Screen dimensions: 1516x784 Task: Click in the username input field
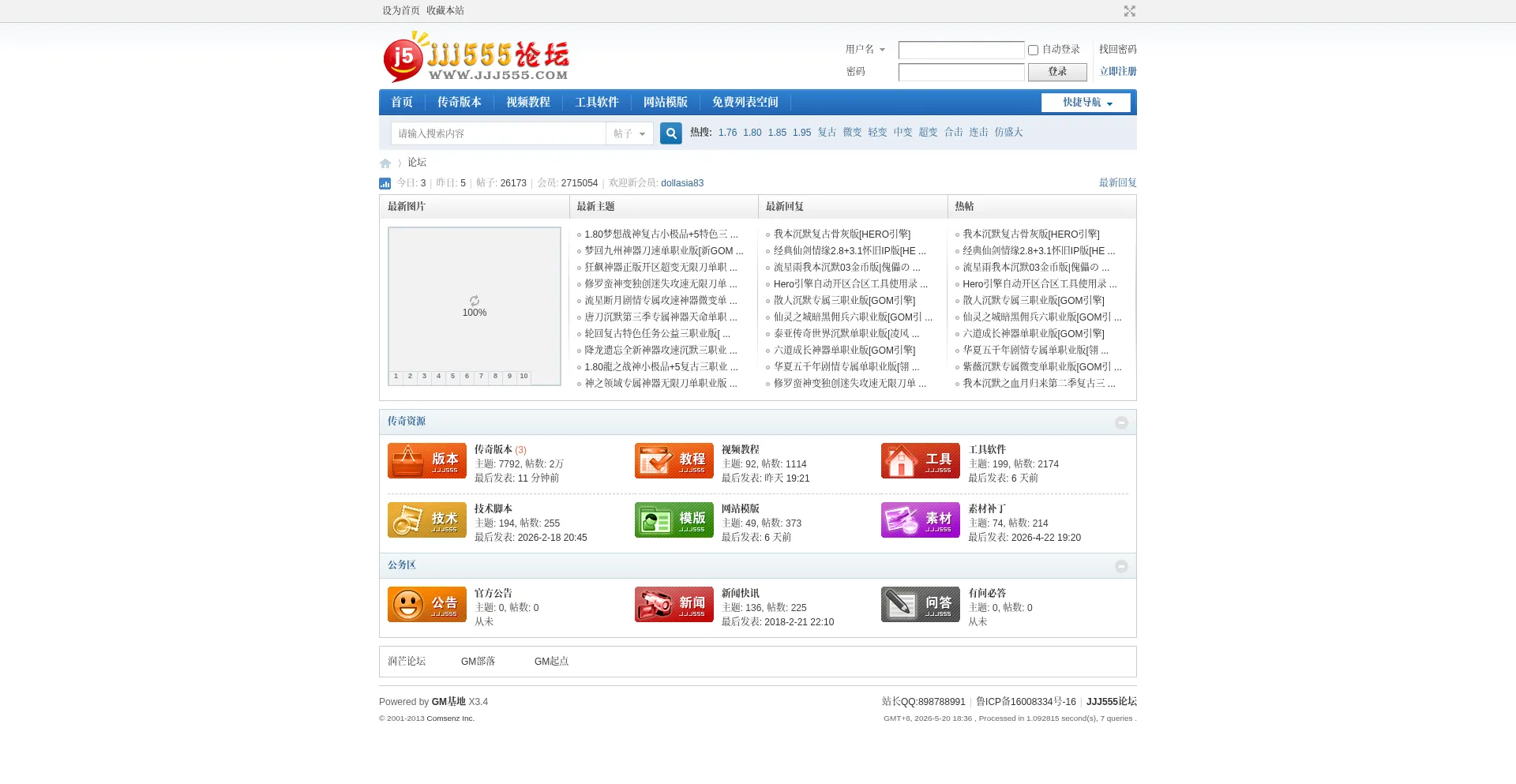pos(962,50)
